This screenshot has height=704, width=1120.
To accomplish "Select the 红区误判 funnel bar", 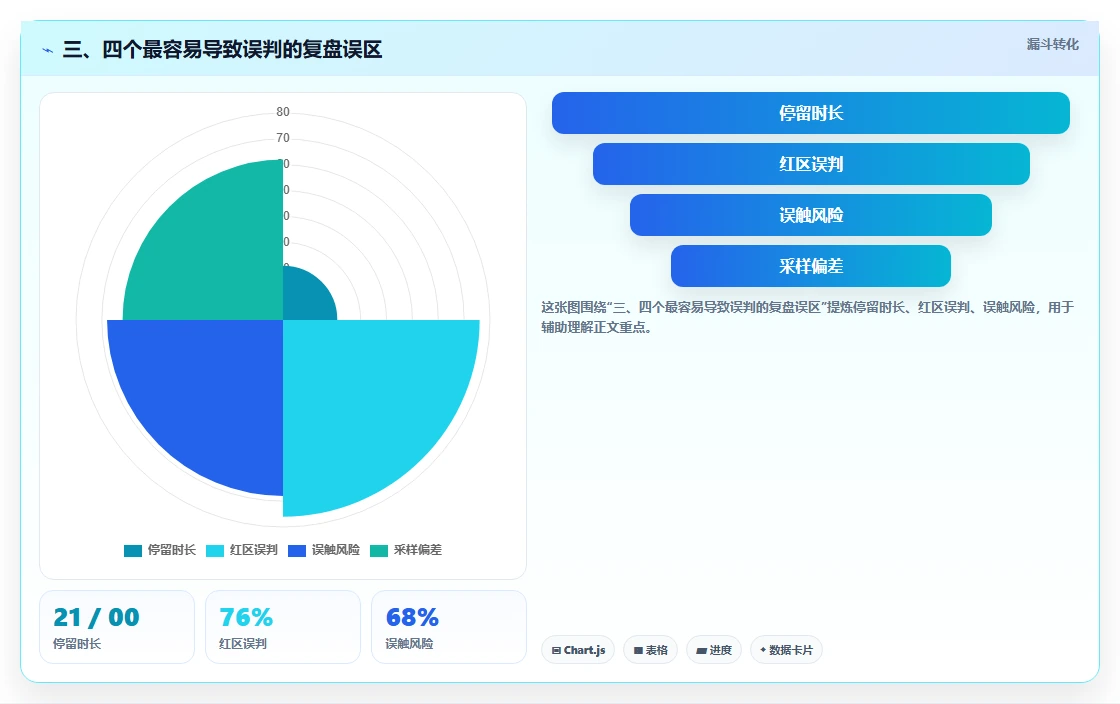I will [x=811, y=164].
